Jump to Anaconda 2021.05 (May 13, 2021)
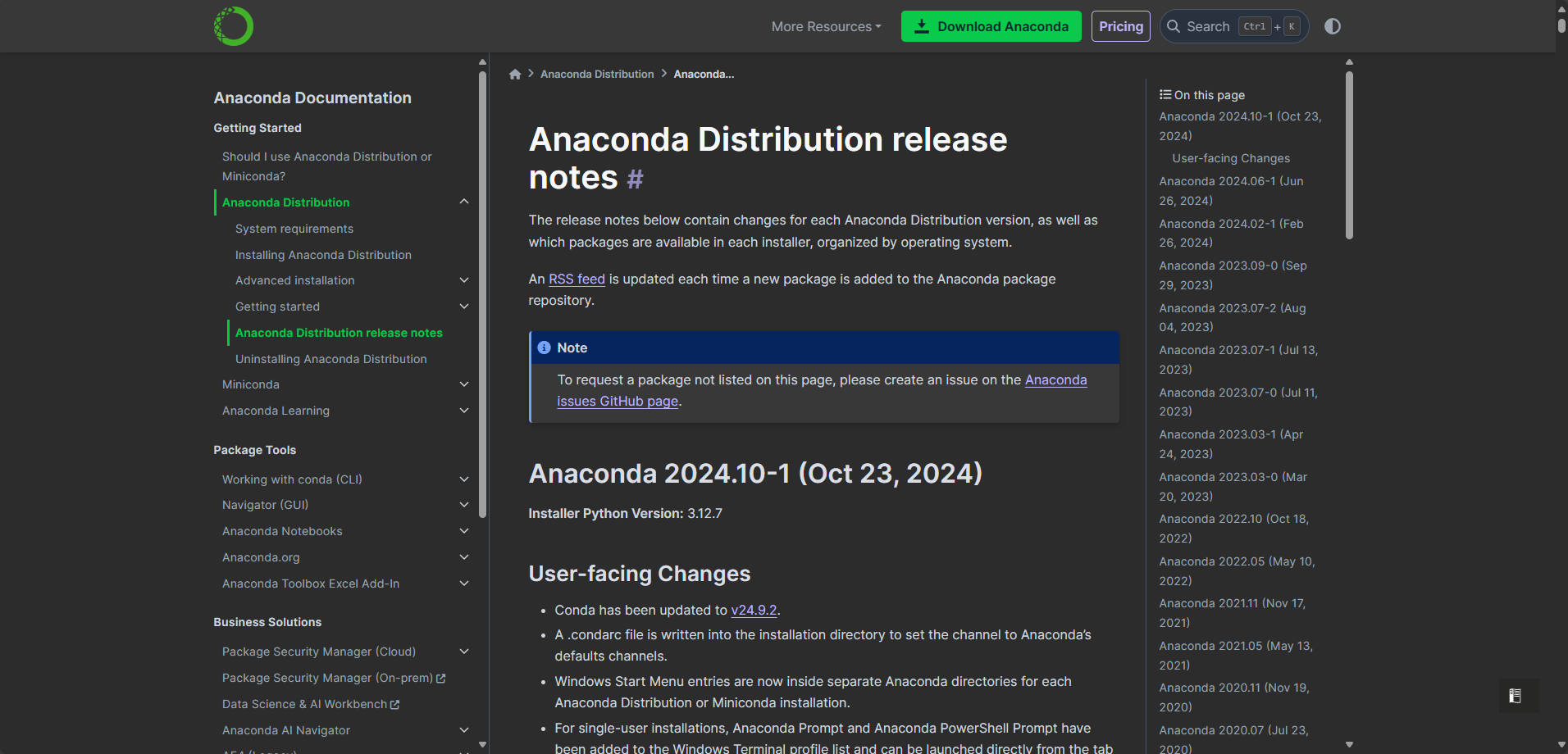Viewport: 1568px width, 754px height. [x=1236, y=656]
